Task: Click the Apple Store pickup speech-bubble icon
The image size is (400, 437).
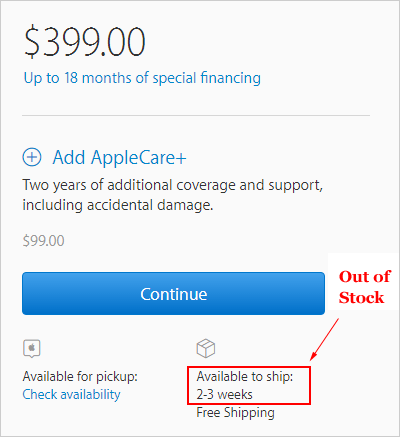Action: click(x=32, y=349)
